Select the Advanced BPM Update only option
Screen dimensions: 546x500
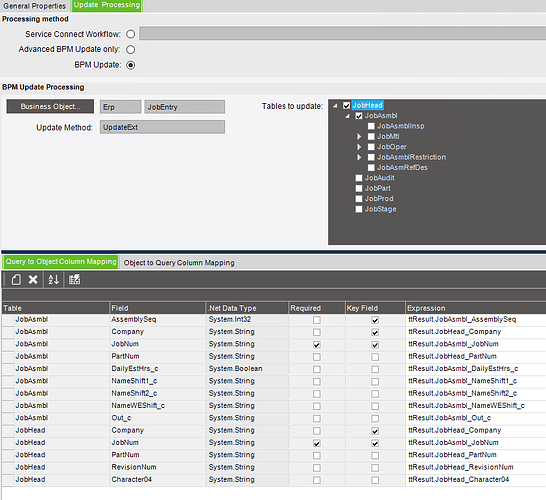[x=131, y=49]
